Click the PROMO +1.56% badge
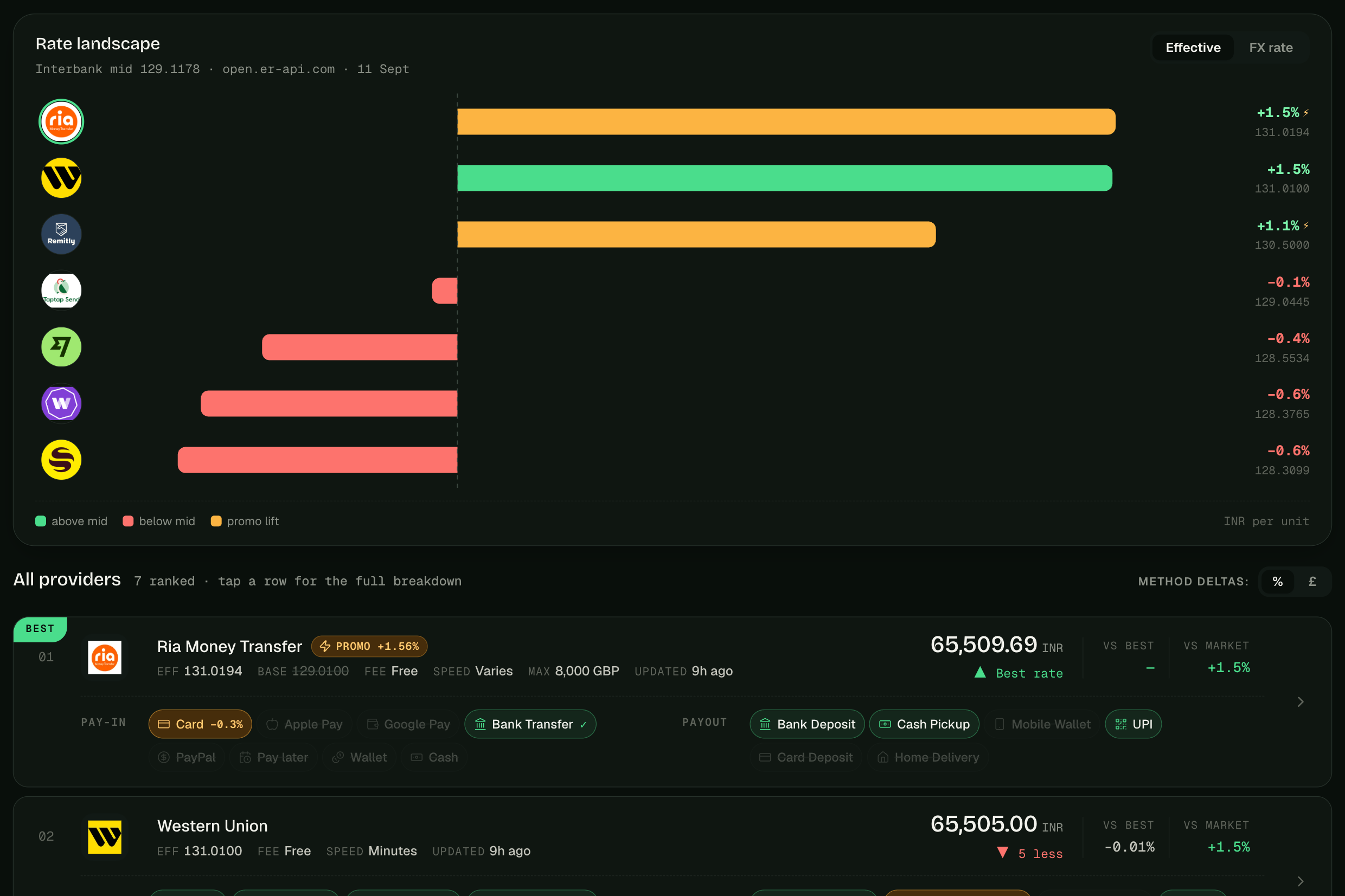Image resolution: width=1345 pixels, height=896 pixels. coord(369,646)
